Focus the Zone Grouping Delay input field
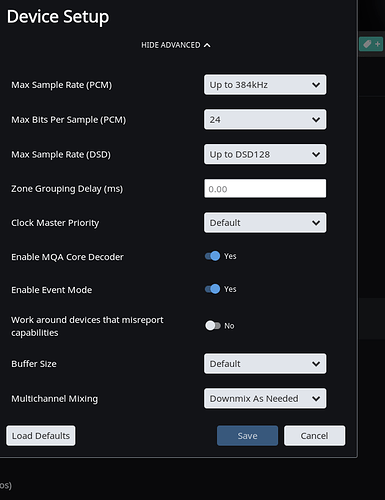The image size is (385, 500). click(x=265, y=189)
